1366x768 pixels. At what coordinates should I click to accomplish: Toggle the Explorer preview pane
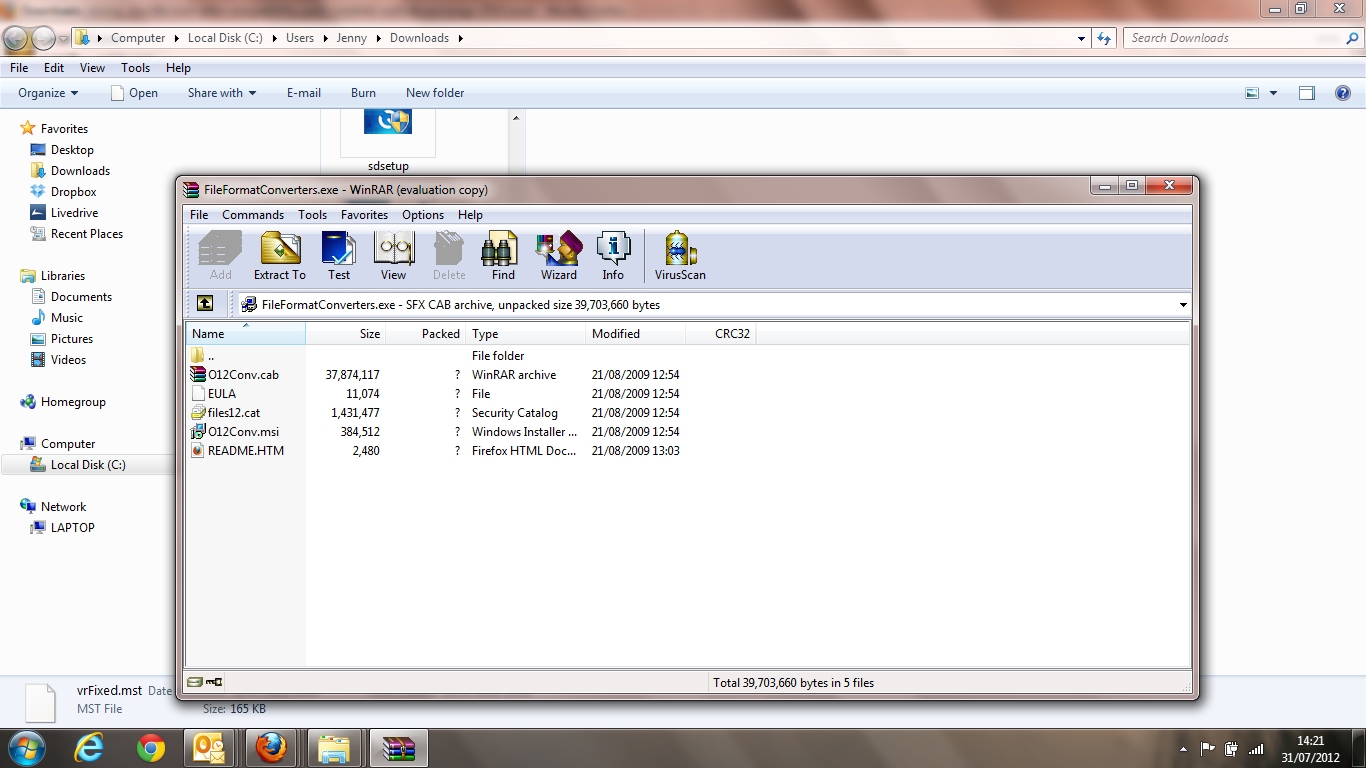[1307, 93]
